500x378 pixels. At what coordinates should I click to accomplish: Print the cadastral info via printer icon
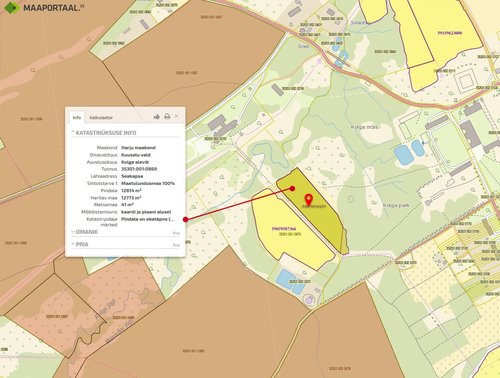tap(167, 117)
